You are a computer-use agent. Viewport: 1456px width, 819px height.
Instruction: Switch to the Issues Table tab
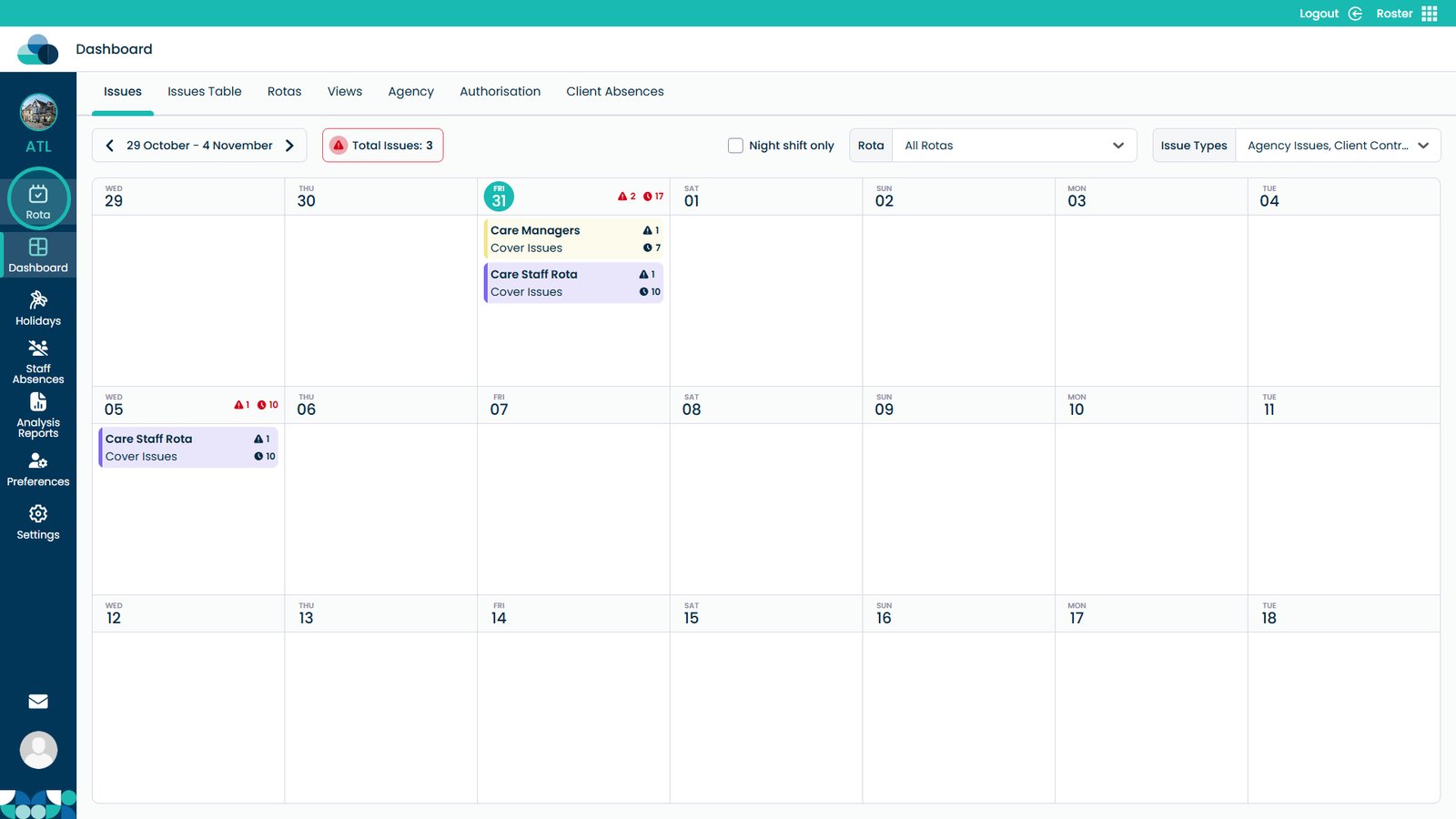coord(204,92)
